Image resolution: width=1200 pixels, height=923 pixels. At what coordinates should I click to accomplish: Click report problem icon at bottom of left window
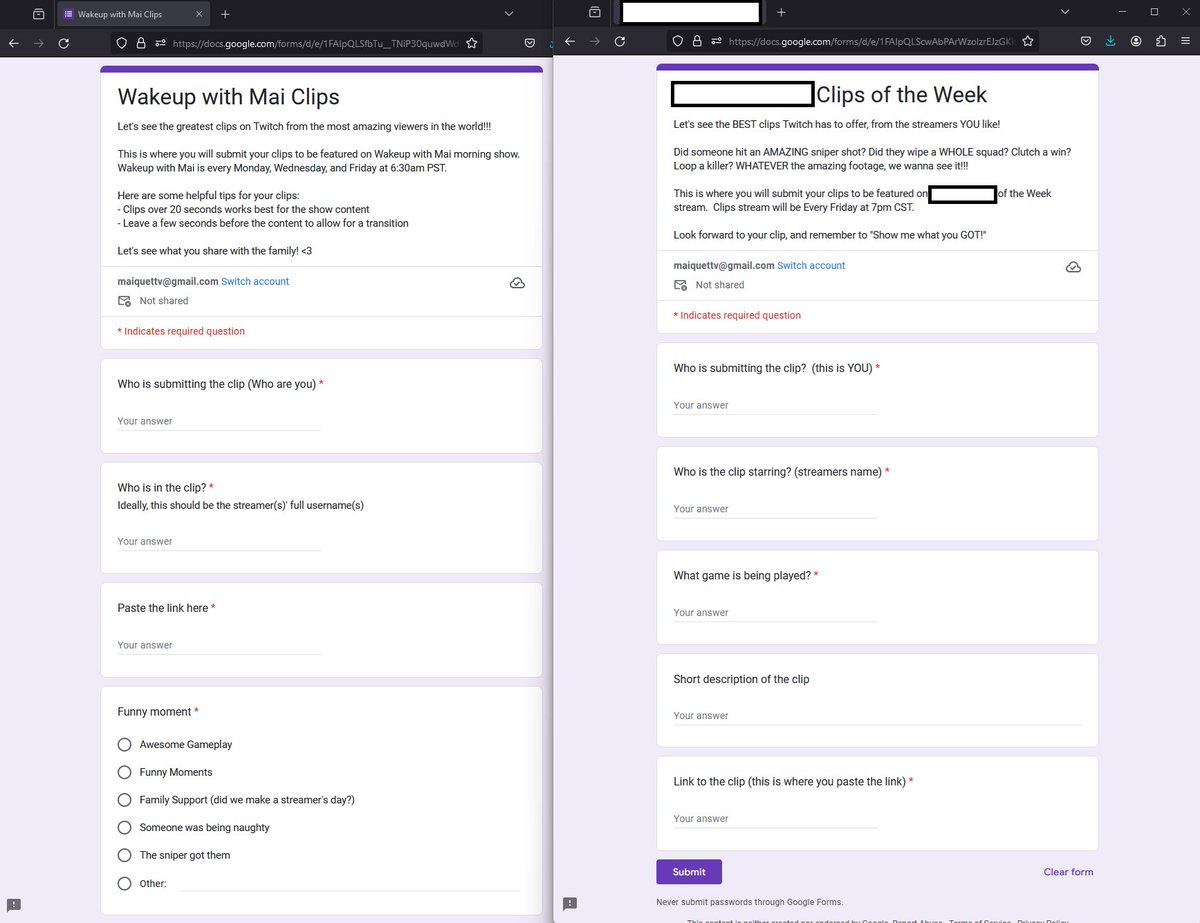14,904
